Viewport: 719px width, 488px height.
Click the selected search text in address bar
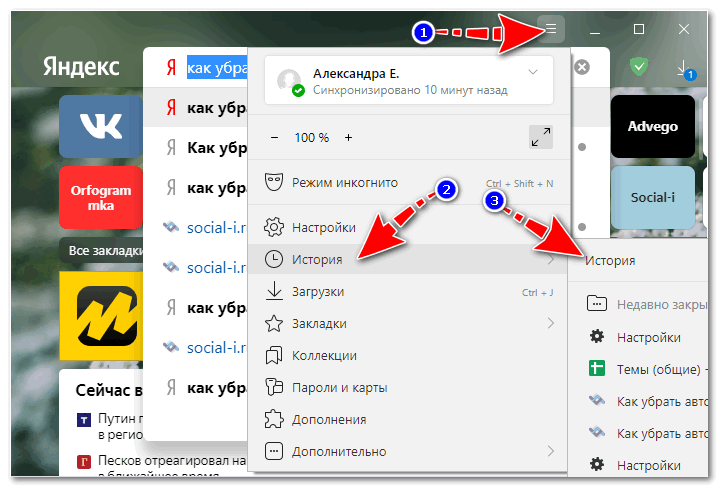pyautogui.click(x=217, y=67)
